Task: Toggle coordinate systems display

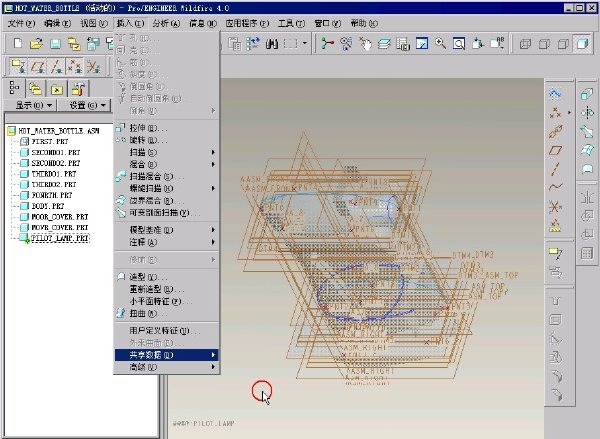Action: point(93,67)
